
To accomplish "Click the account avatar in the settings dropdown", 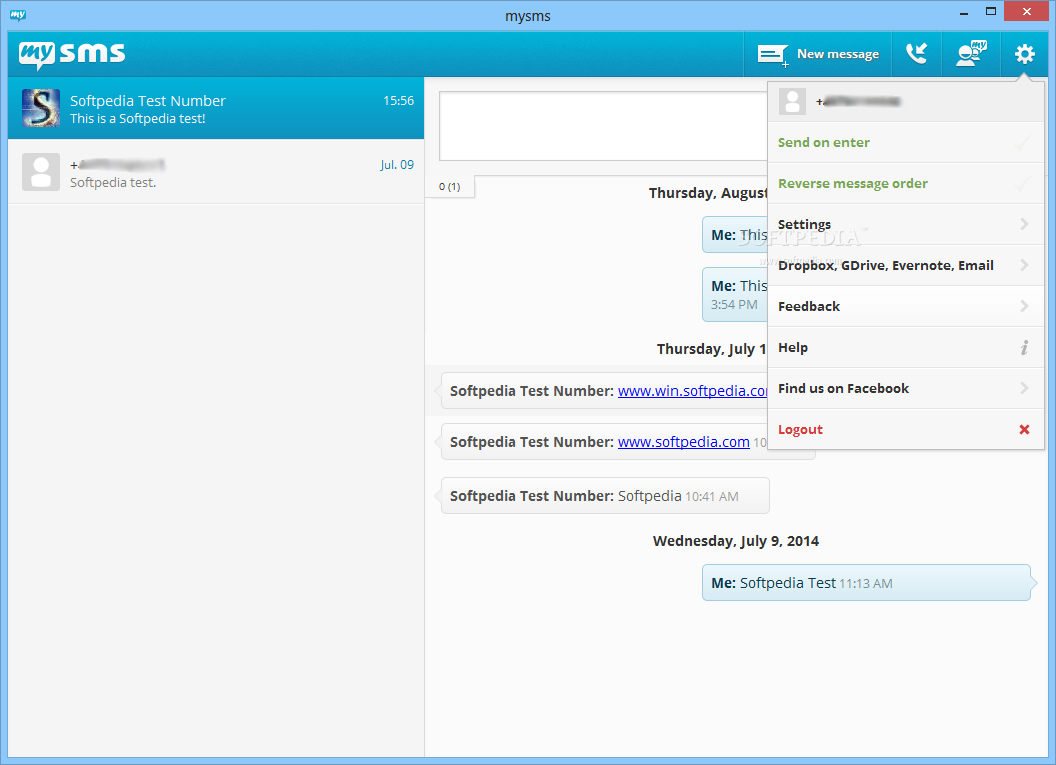I will tap(792, 102).
